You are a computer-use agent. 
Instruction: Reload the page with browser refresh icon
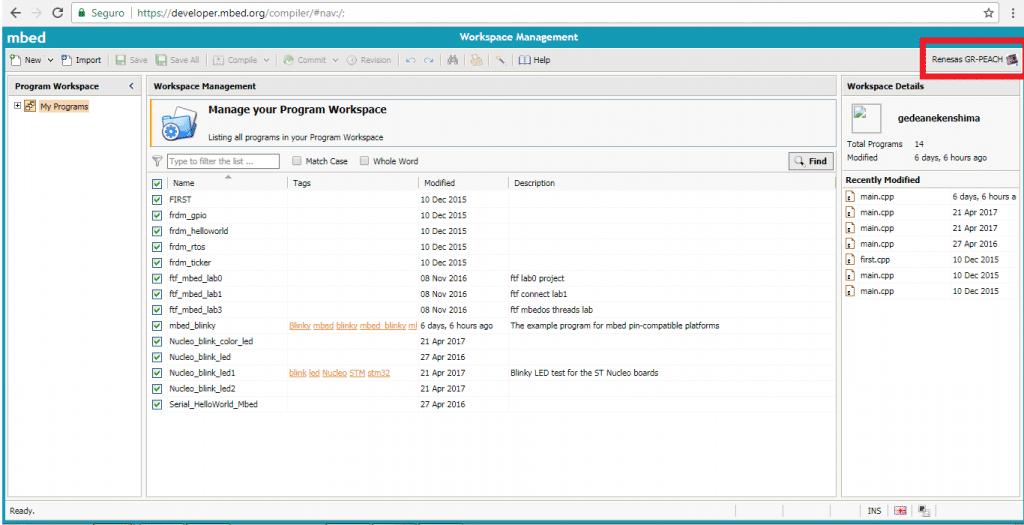57,13
